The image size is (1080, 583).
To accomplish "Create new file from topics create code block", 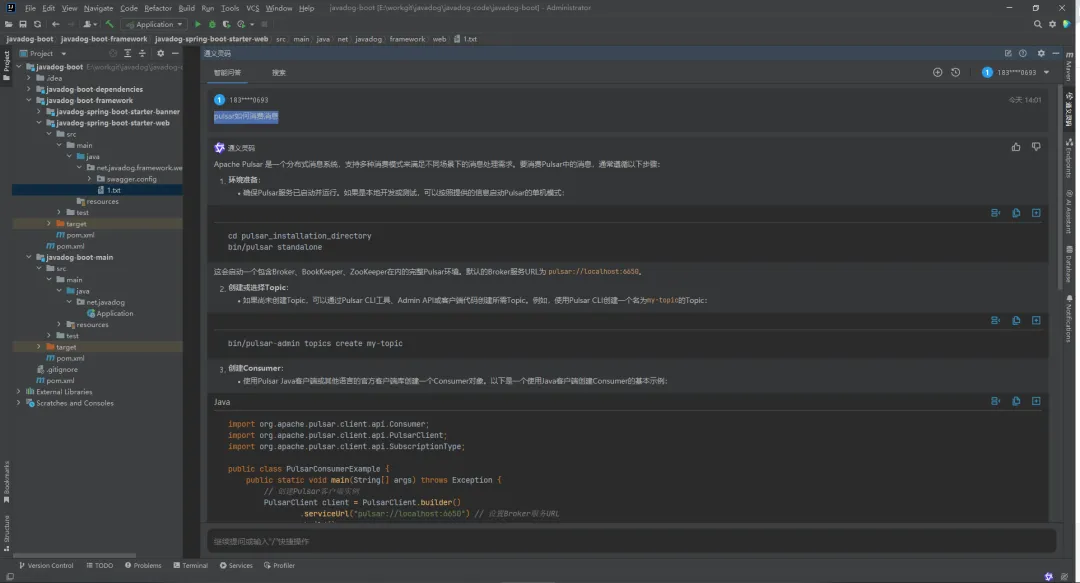I will pos(1036,320).
